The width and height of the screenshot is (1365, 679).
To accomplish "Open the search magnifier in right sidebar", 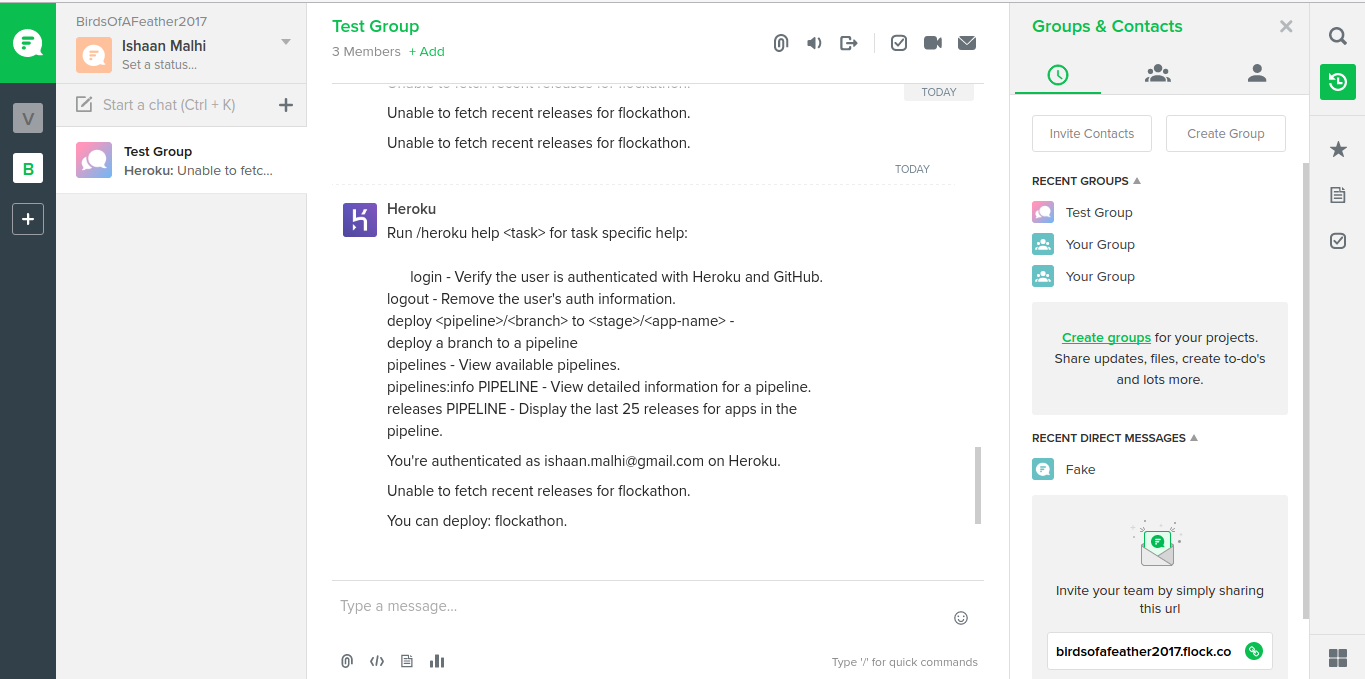I will [x=1337, y=36].
